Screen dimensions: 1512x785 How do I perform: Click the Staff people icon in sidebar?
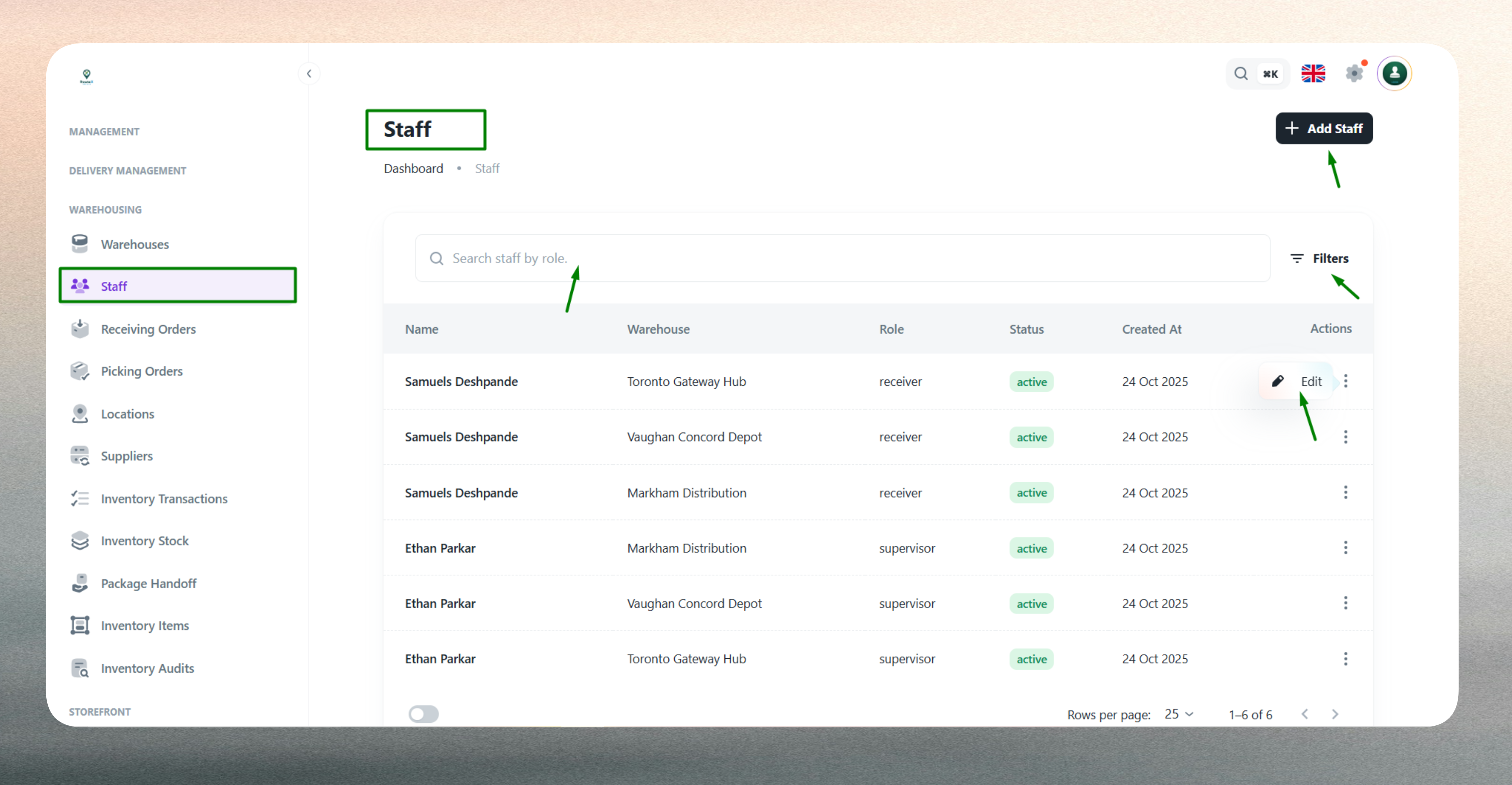(x=80, y=286)
